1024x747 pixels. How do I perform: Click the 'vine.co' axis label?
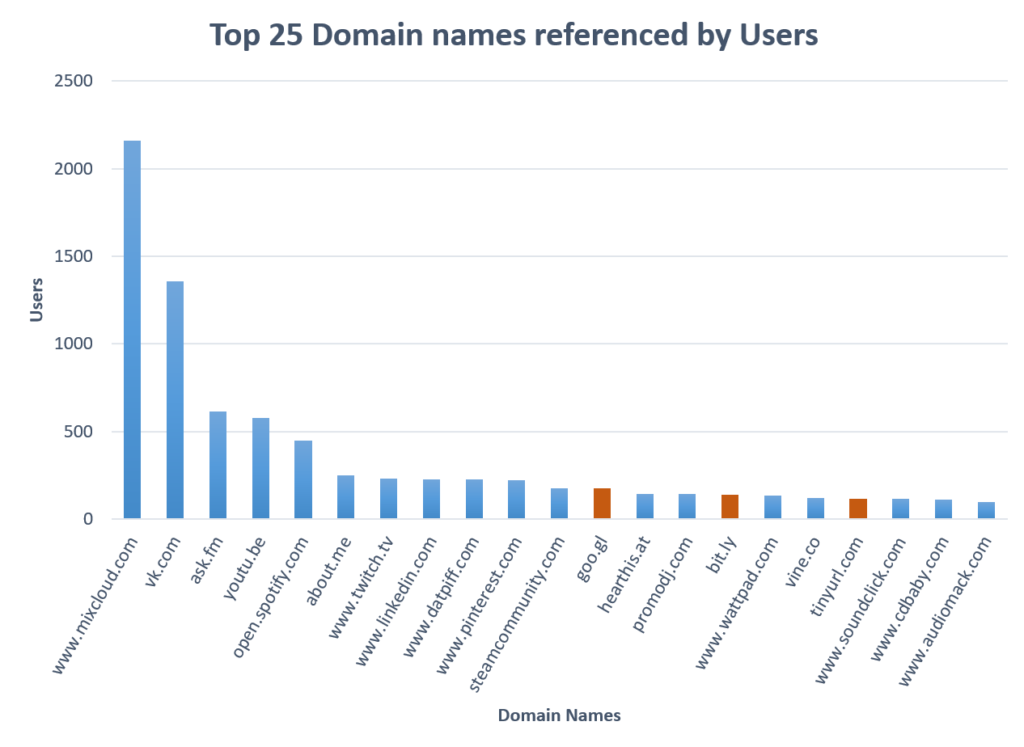click(803, 562)
